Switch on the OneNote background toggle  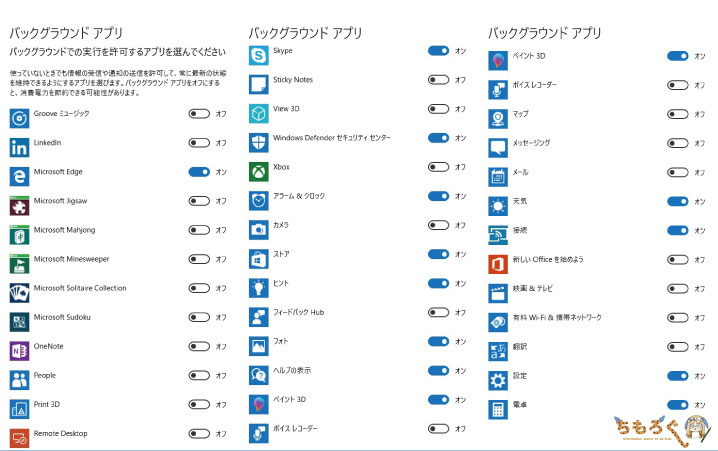point(199,346)
